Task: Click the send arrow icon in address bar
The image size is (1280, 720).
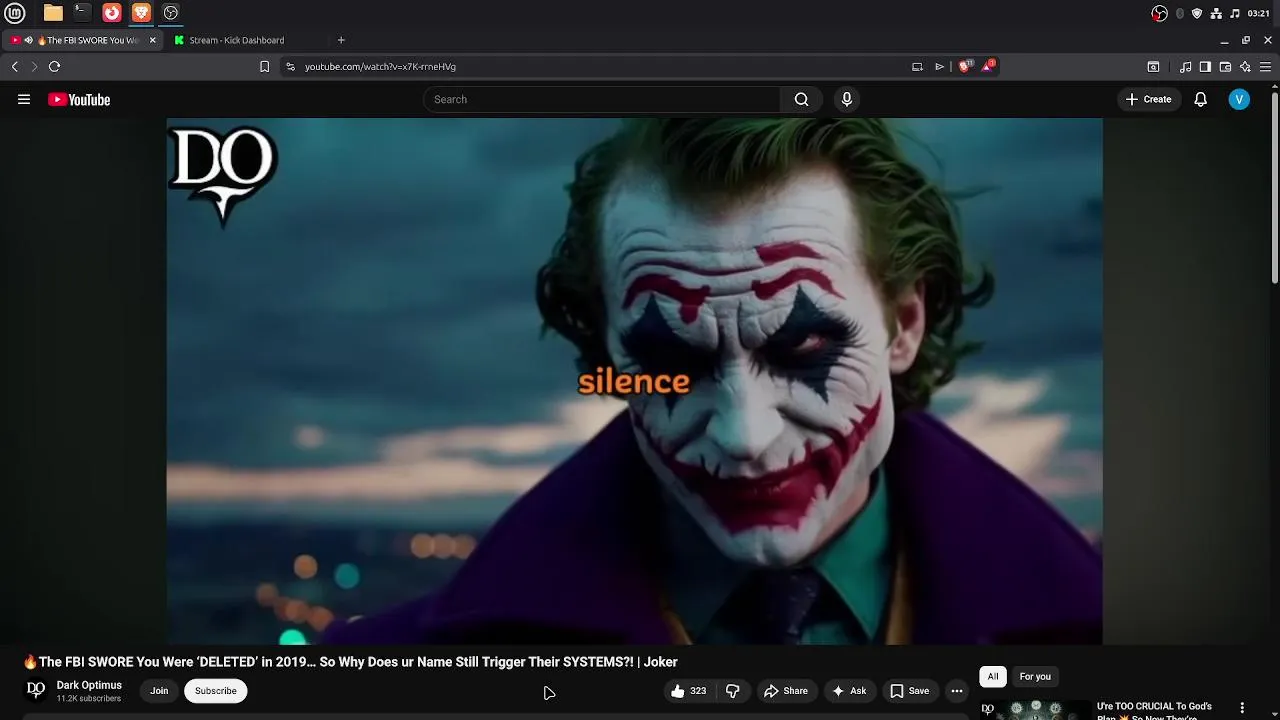Action: coord(939,67)
